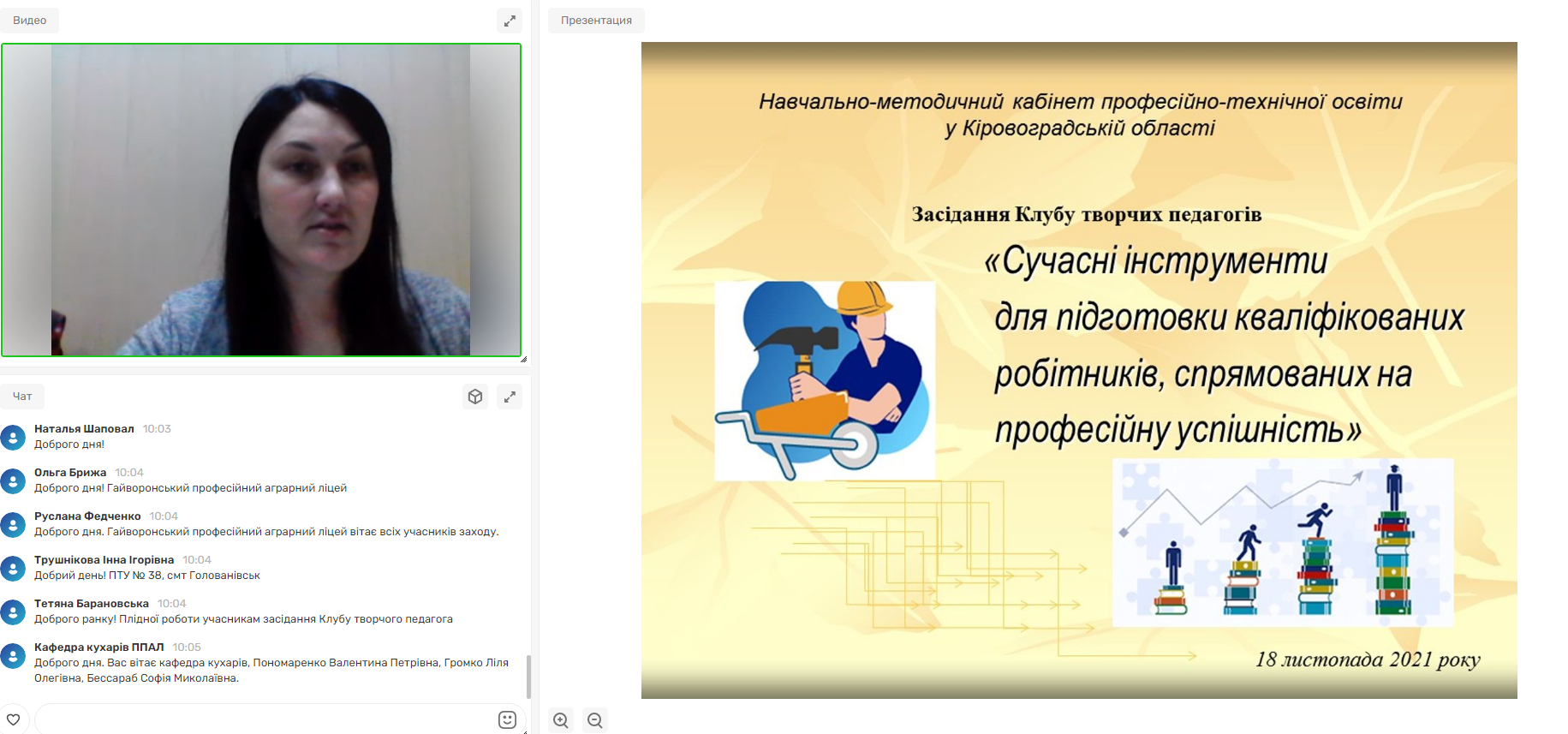Viewport: 1568px width, 734px height.
Task: Click the speaker webcam video feed
Action: pyautogui.click(x=261, y=200)
